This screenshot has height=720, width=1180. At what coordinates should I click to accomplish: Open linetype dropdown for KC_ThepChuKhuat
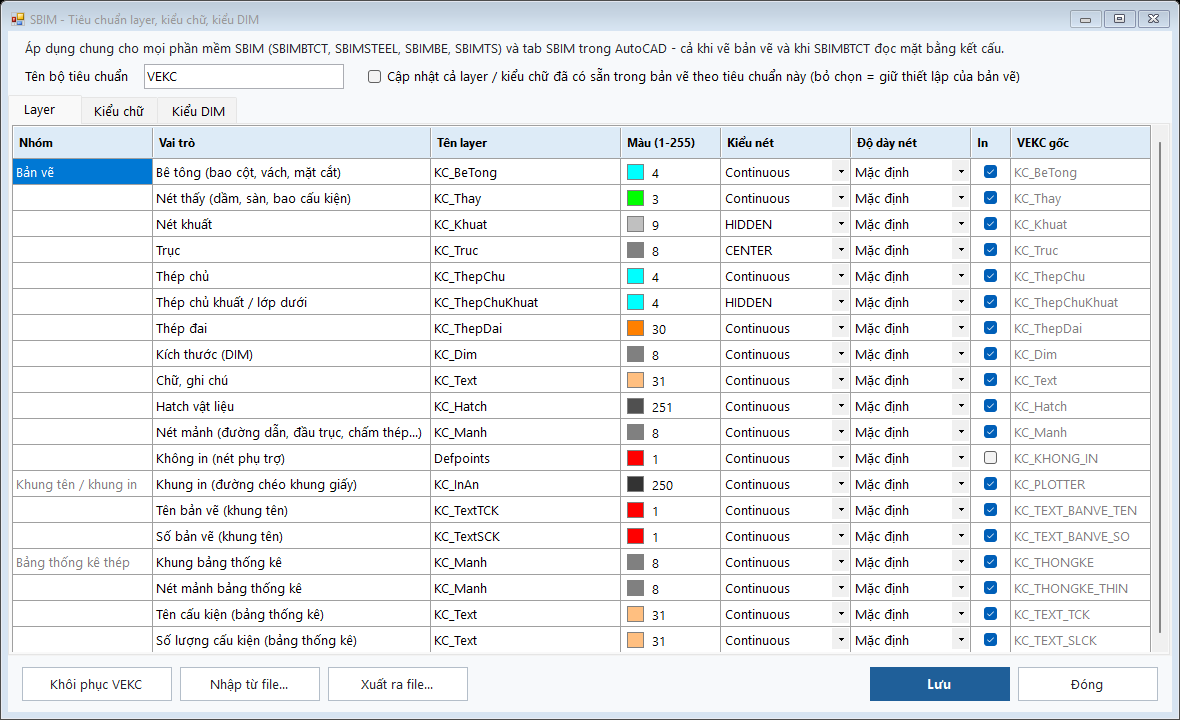(x=841, y=302)
